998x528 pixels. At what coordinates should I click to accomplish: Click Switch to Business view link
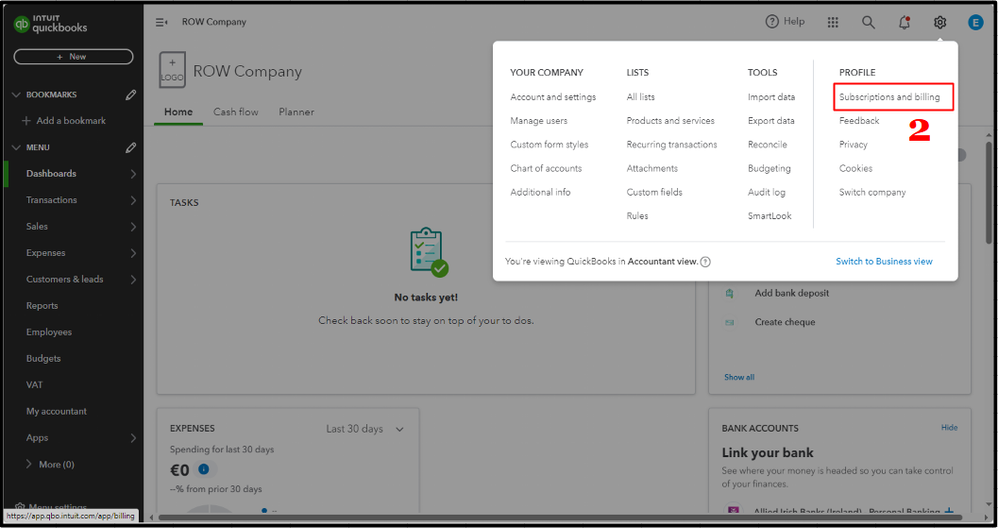[x=884, y=262]
